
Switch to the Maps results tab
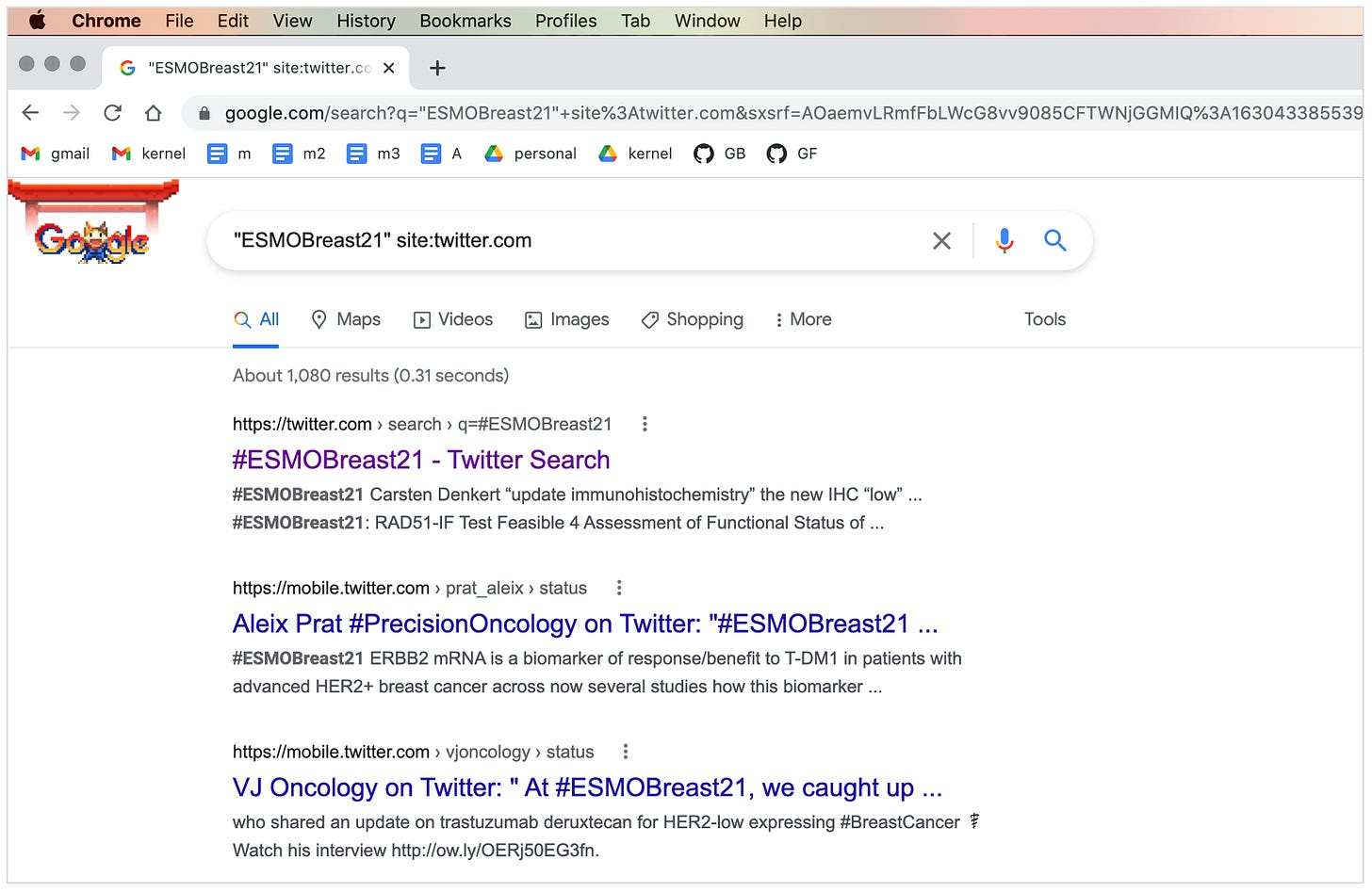(x=346, y=320)
